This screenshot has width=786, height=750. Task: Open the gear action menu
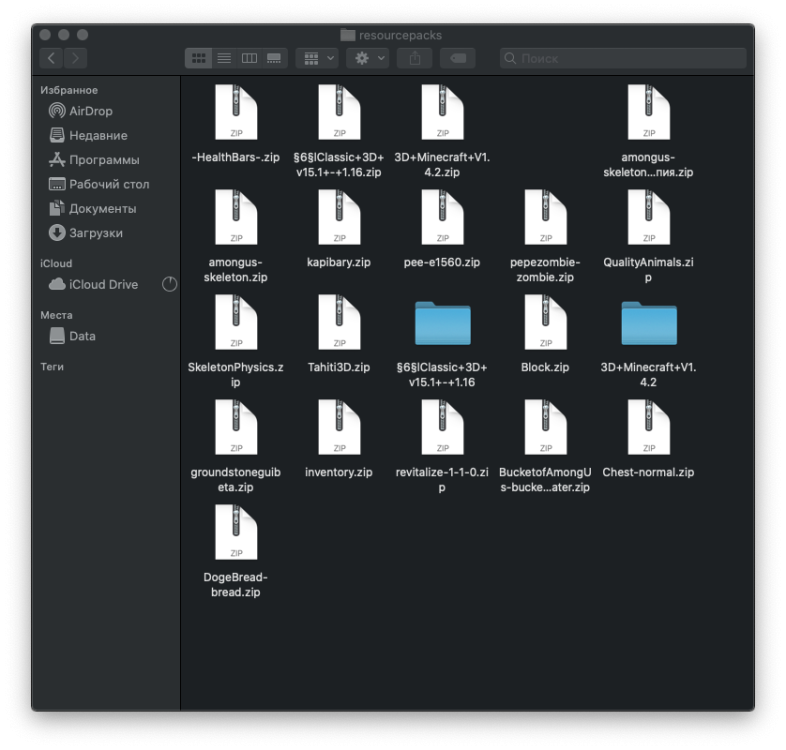368,58
